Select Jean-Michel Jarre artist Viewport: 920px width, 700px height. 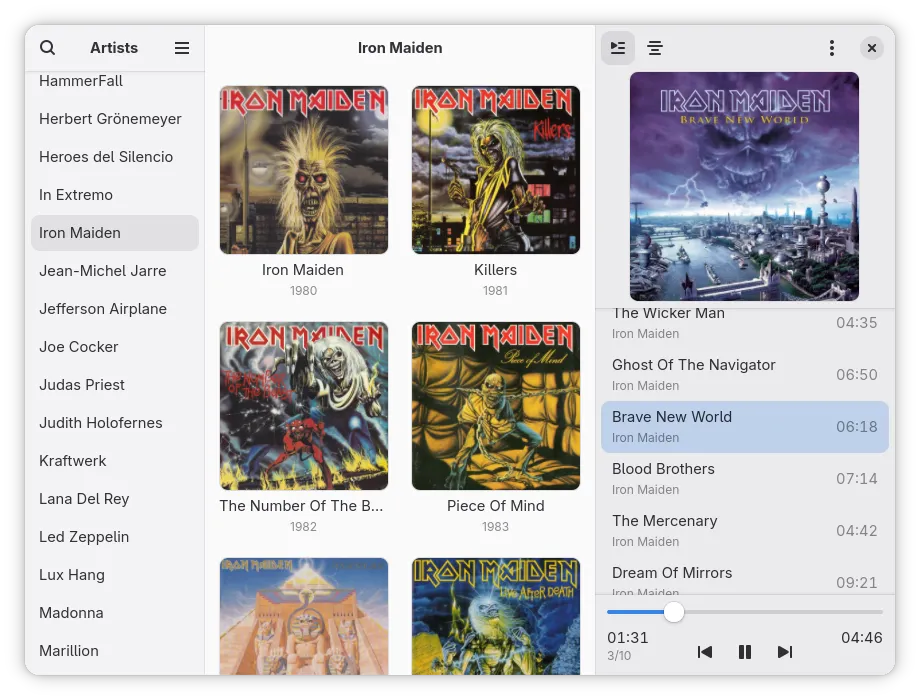(x=115, y=270)
